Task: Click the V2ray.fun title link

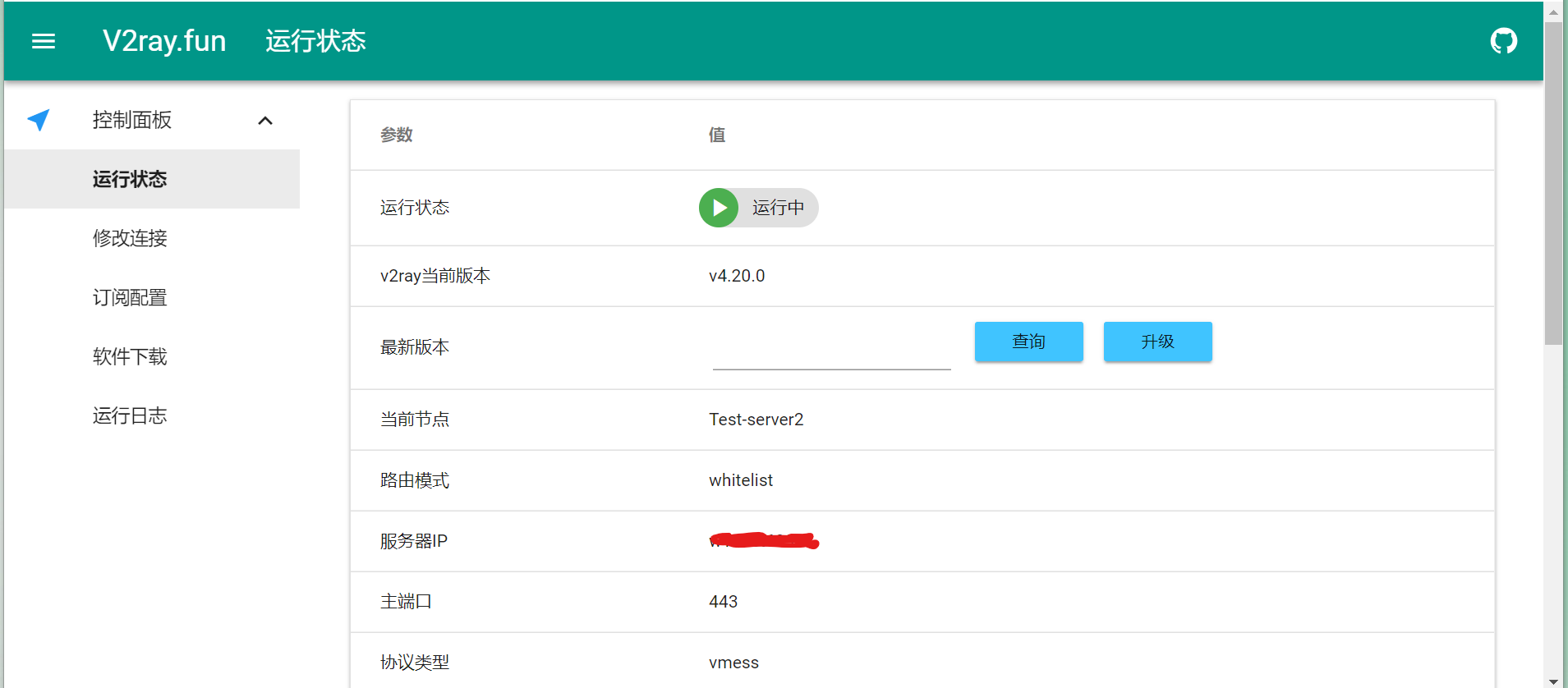Action: click(x=164, y=41)
